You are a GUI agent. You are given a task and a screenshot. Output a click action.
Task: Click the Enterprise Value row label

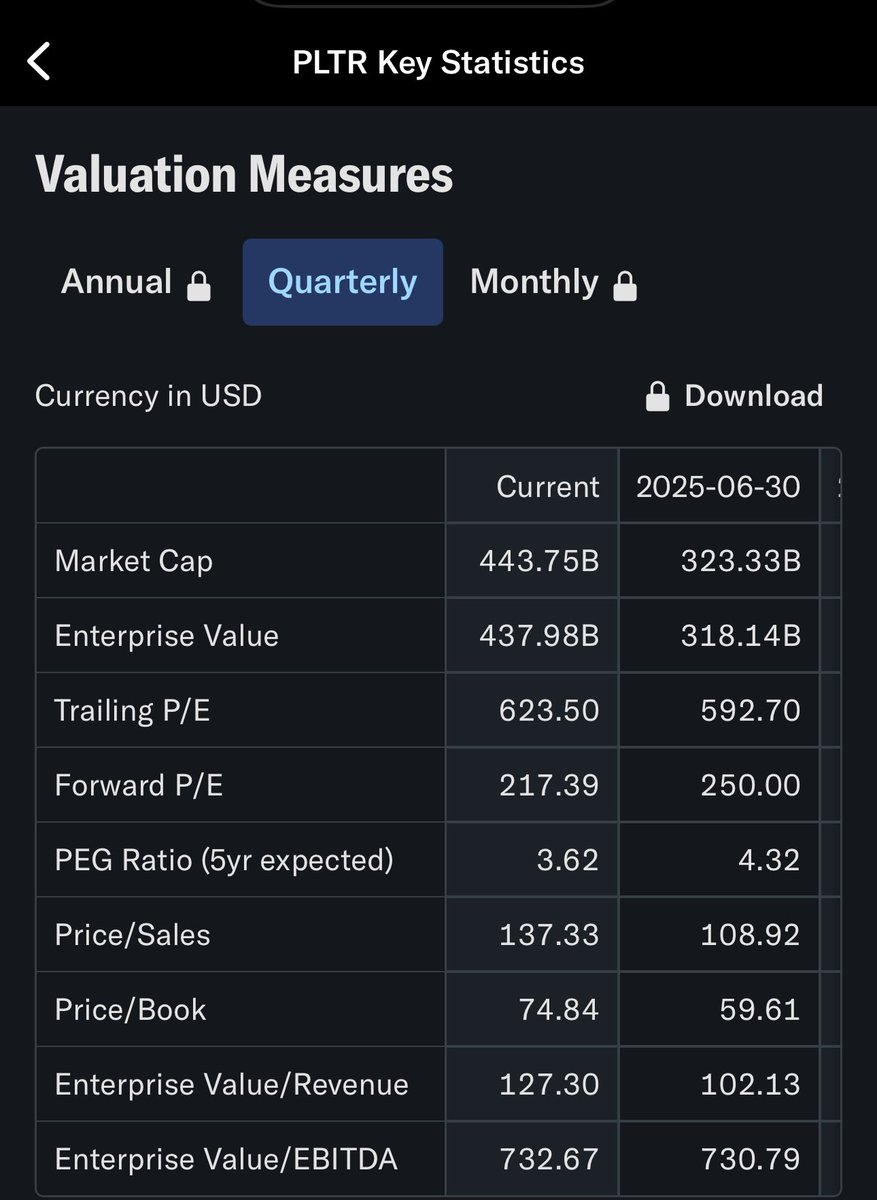[x=166, y=636]
